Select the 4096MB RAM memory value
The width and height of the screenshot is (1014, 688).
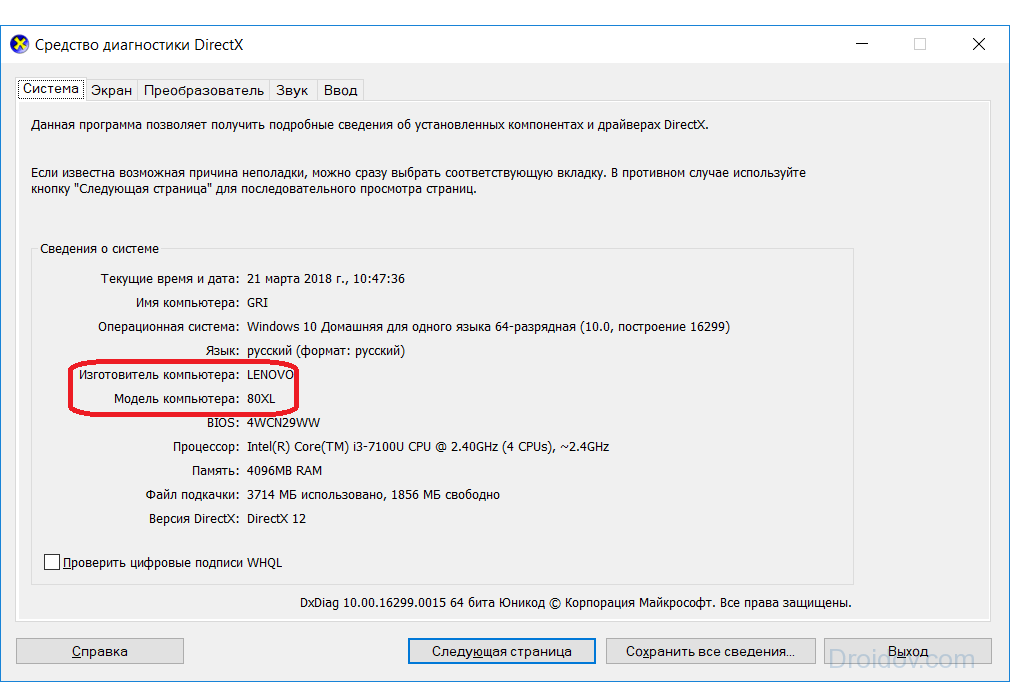point(284,471)
